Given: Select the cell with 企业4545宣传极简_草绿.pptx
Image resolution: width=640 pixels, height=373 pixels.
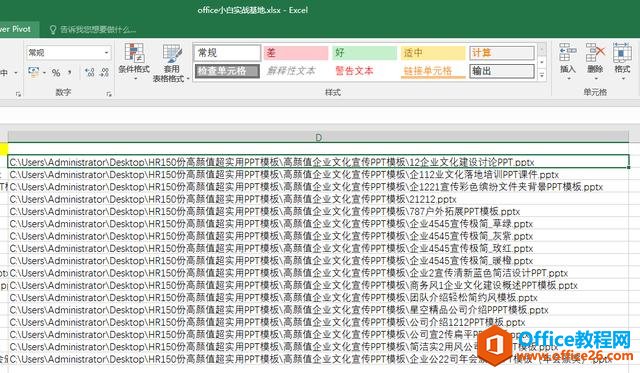Looking at the screenshot, I should pos(318,224).
